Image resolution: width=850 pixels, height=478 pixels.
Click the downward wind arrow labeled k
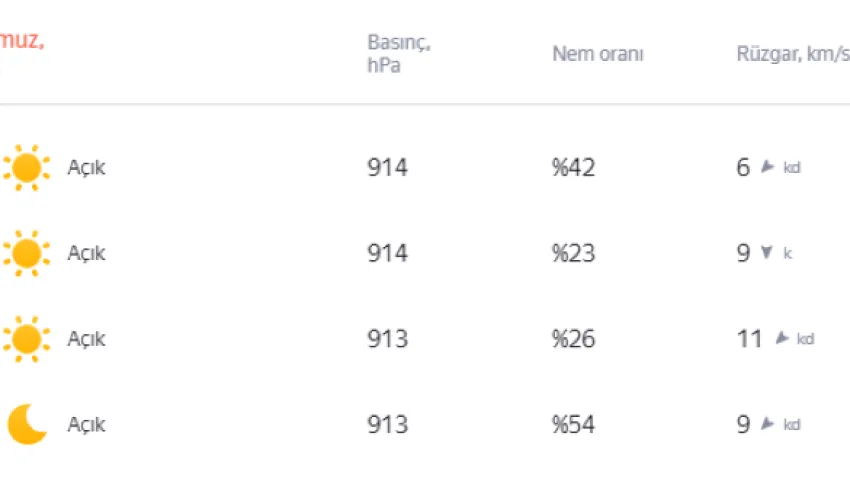(767, 254)
